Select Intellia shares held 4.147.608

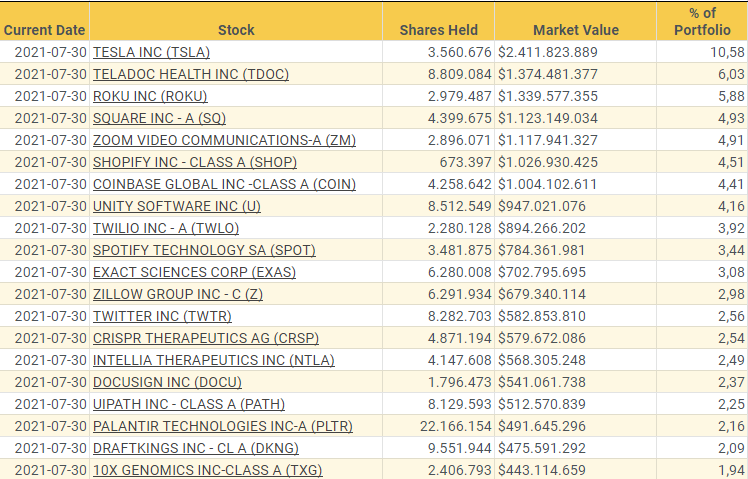[x=459, y=359]
